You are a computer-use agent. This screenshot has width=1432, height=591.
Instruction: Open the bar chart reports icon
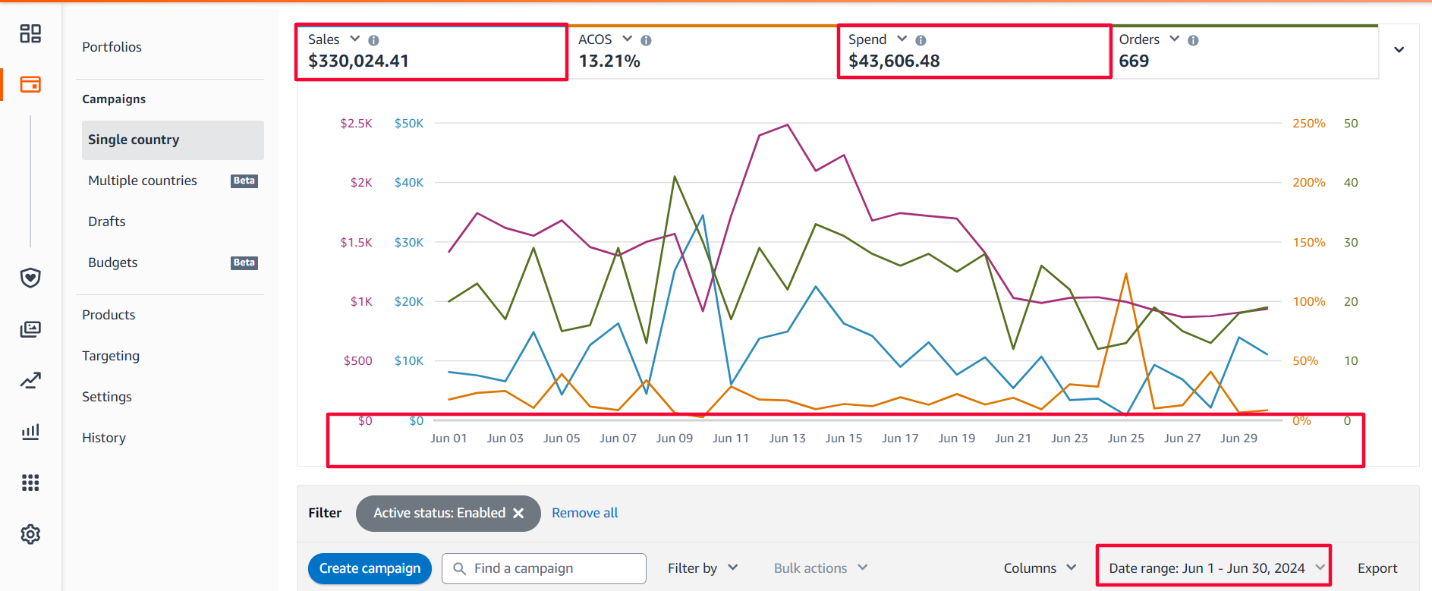(x=30, y=432)
